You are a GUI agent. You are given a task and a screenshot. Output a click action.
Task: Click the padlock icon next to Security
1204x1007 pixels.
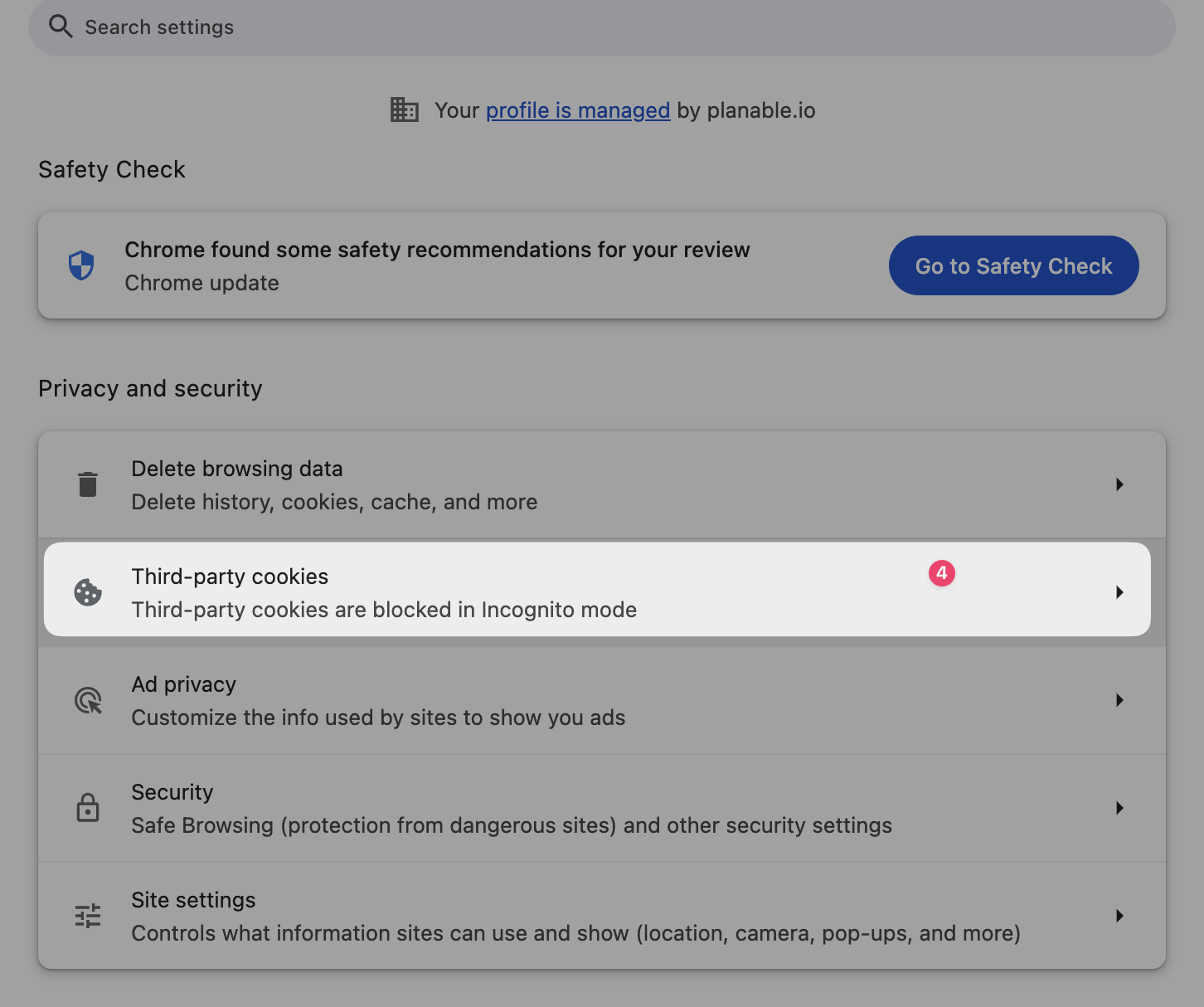click(x=88, y=808)
